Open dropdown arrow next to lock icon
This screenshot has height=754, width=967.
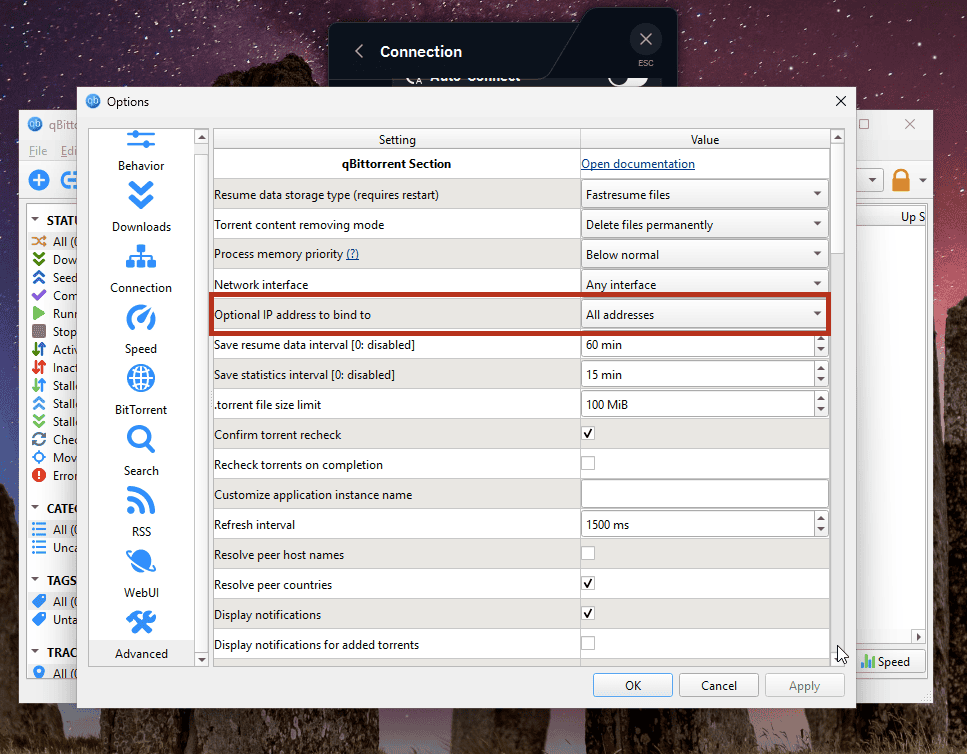(x=923, y=180)
